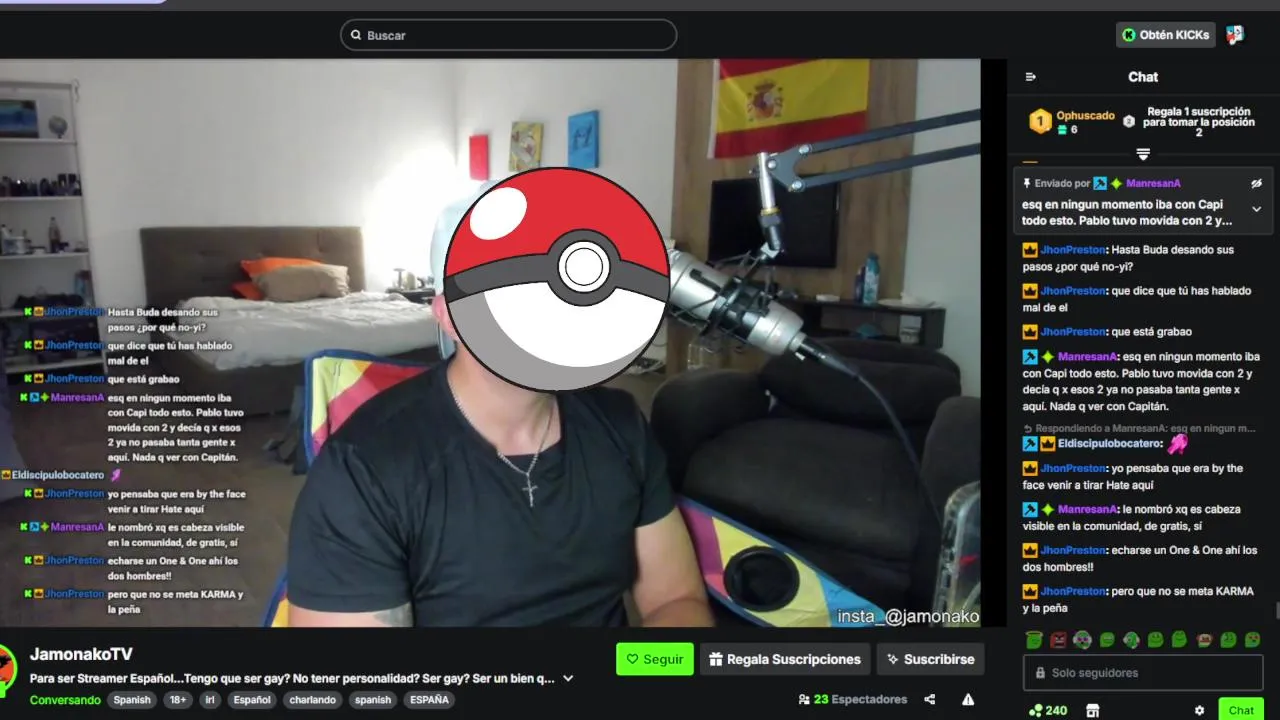The width and height of the screenshot is (1280, 720).
Task: Click the 'Respondiendo a ManresanA' reply reference
Action: tap(1139, 428)
